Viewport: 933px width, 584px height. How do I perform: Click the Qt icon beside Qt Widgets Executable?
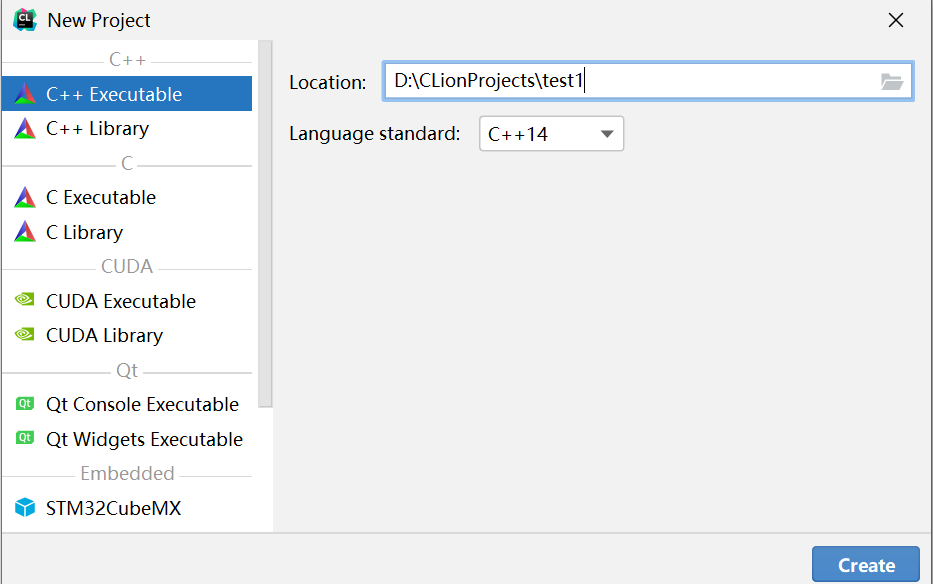click(25, 438)
